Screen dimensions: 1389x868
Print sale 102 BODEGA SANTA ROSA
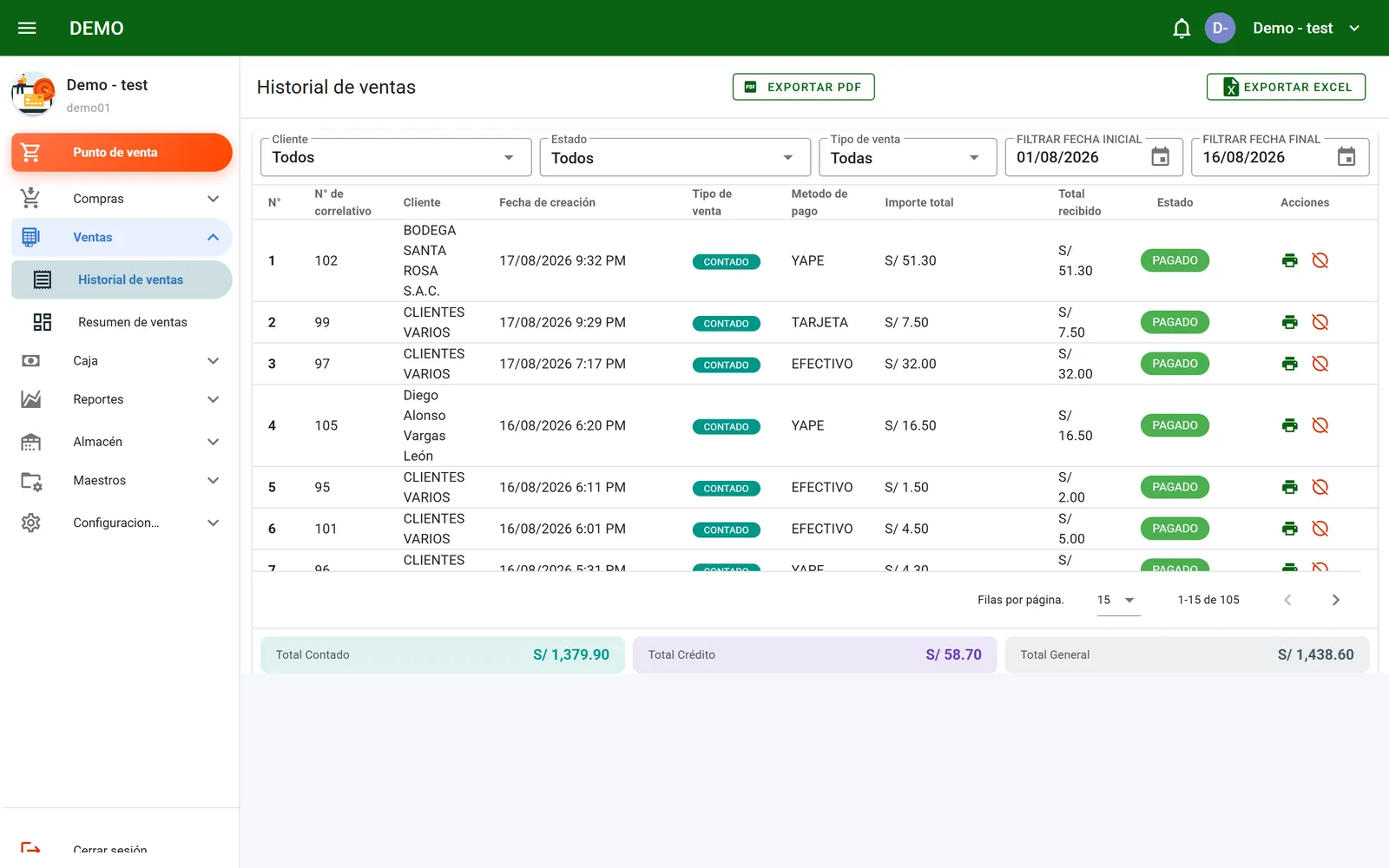coord(1289,260)
